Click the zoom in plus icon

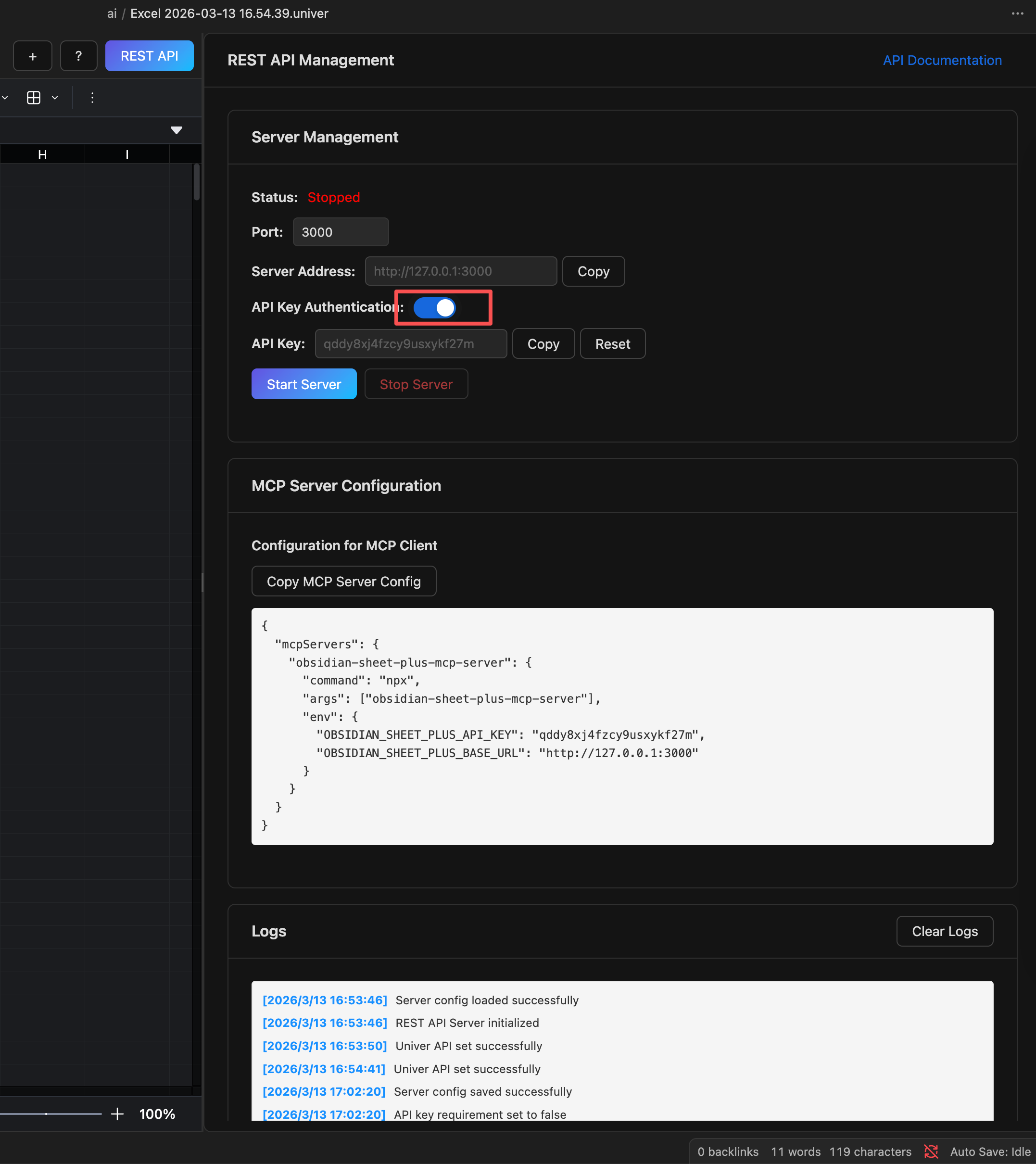point(117,1114)
